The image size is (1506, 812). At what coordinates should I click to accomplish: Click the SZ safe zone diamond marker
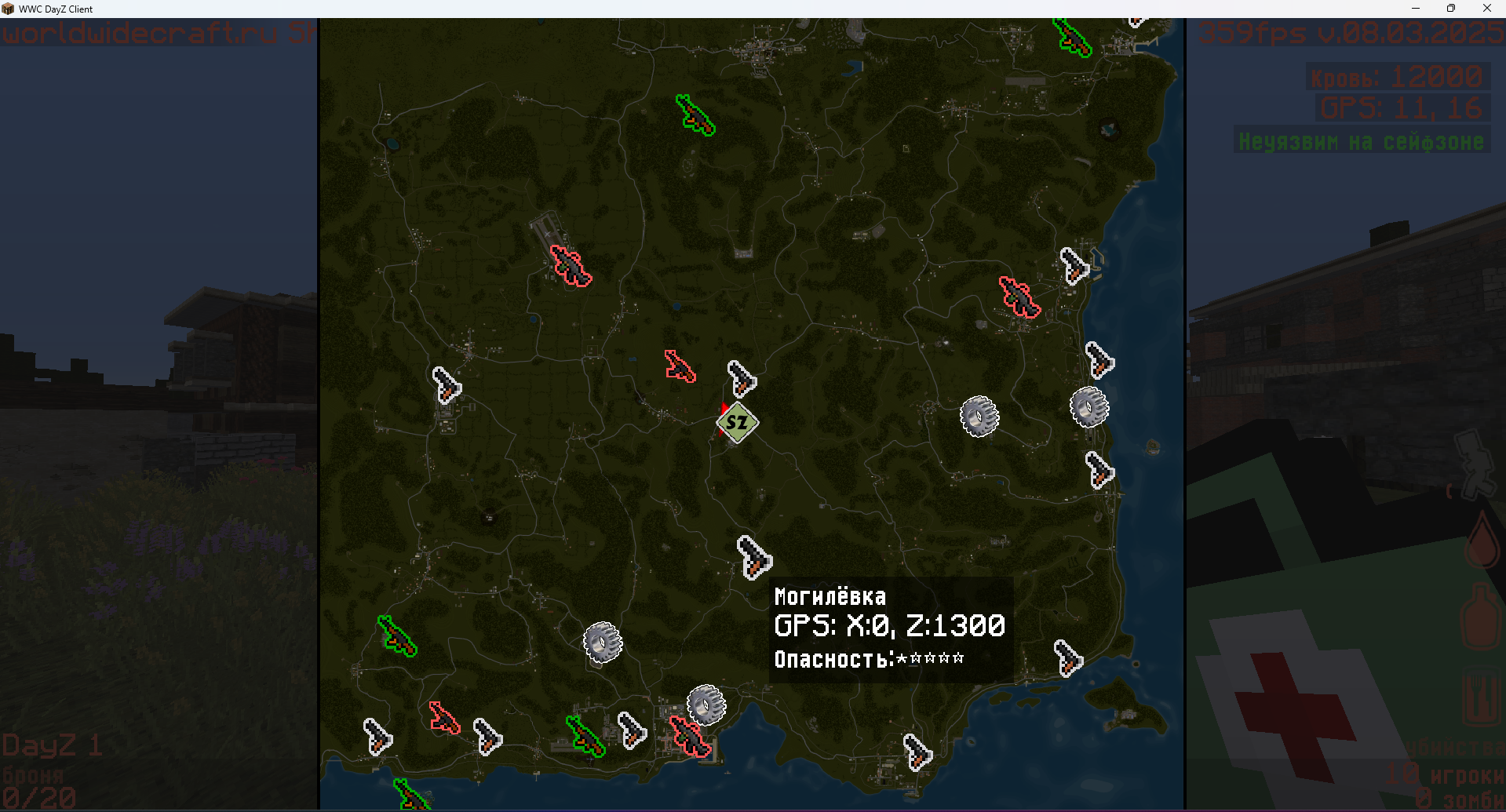tap(737, 422)
